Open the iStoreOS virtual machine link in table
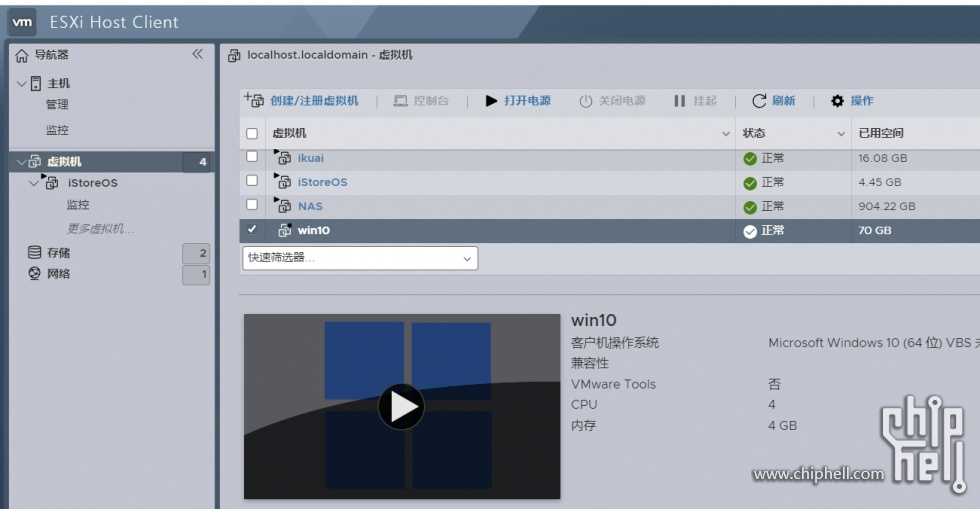The image size is (980, 509). tap(322, 182)
